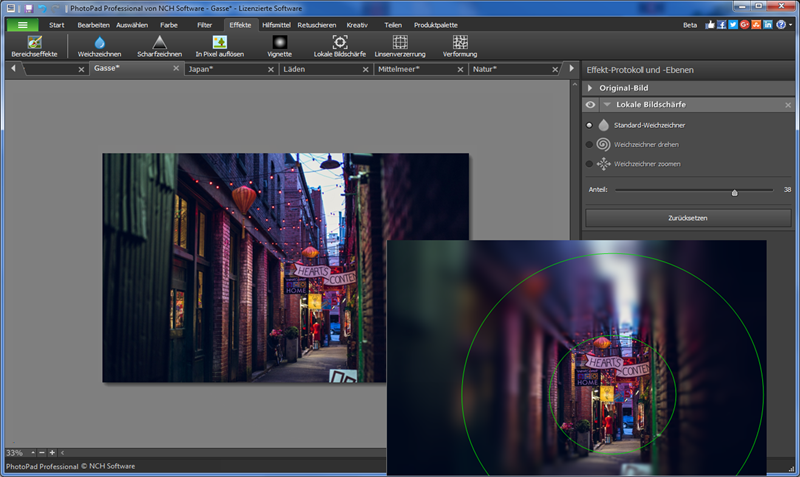Select the Weichzeichner drehen radio option

point(589,144)
